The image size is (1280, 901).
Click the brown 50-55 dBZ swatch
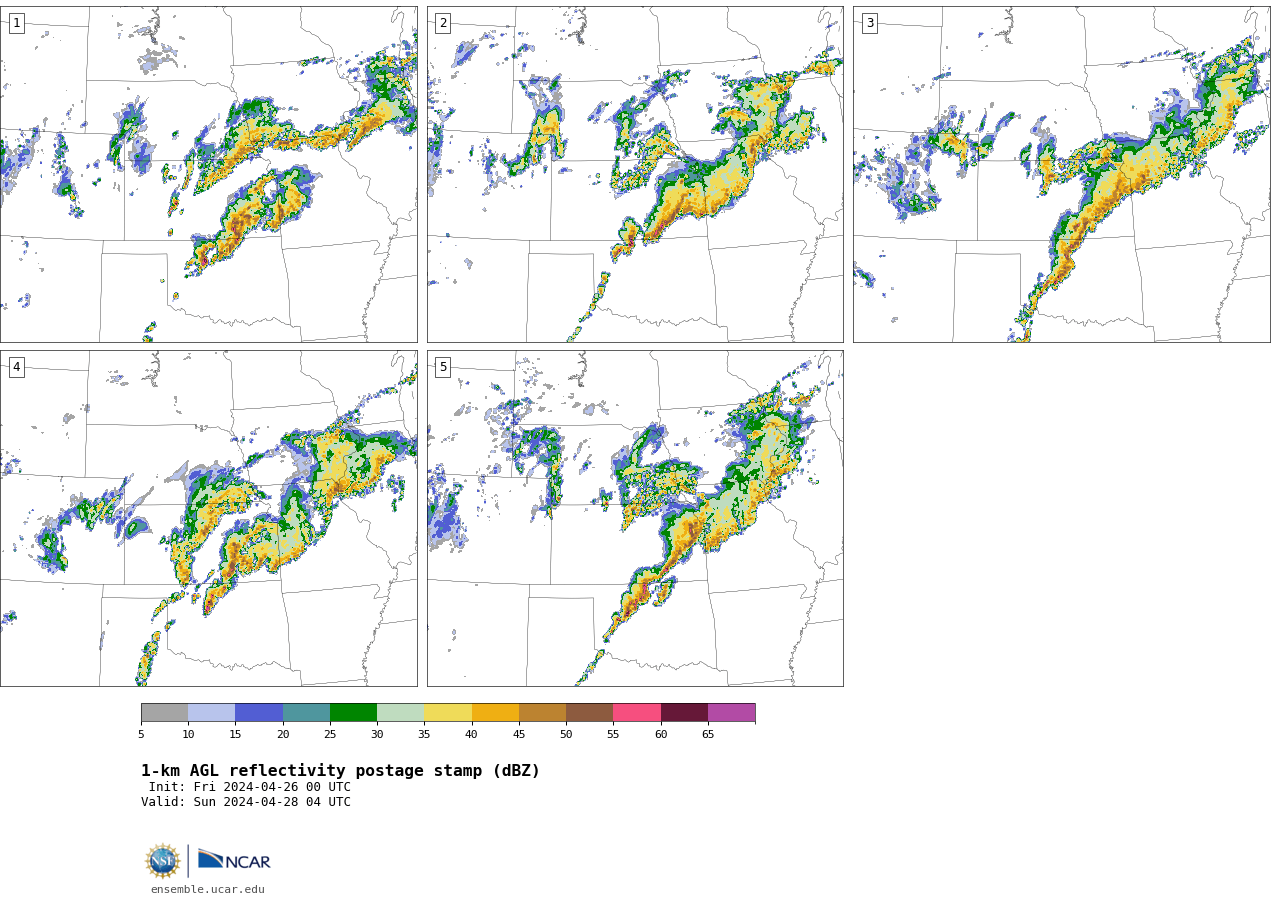pos(590,713)
